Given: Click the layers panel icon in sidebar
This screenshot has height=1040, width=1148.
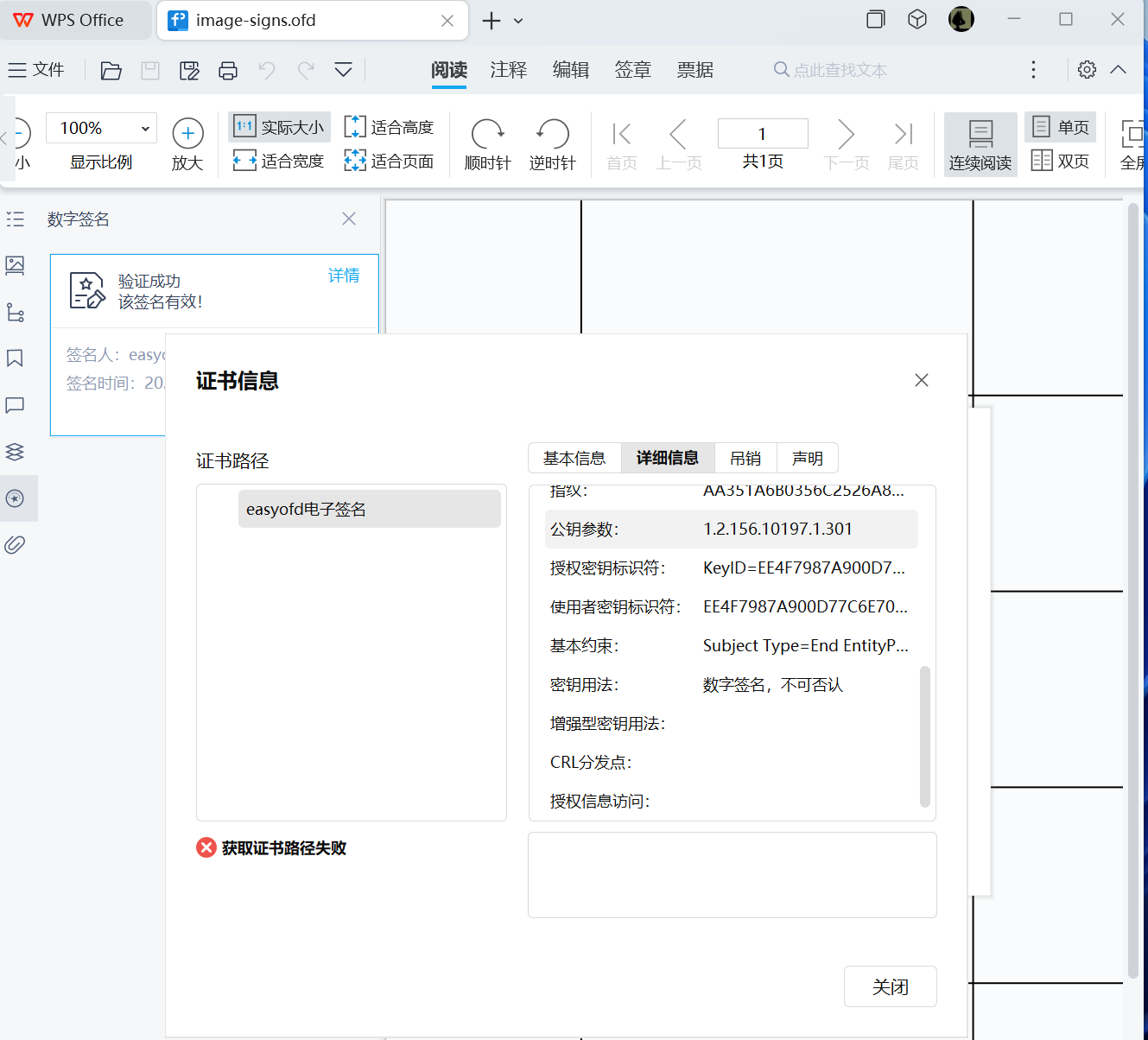Looking at the screenshot, I should 14,452.
